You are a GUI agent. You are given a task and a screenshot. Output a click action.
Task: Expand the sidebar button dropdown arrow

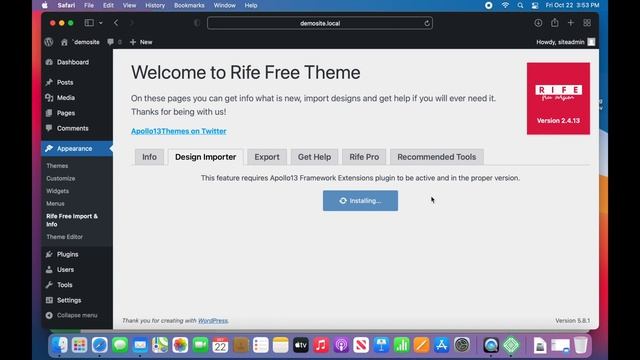coord(101,23)
